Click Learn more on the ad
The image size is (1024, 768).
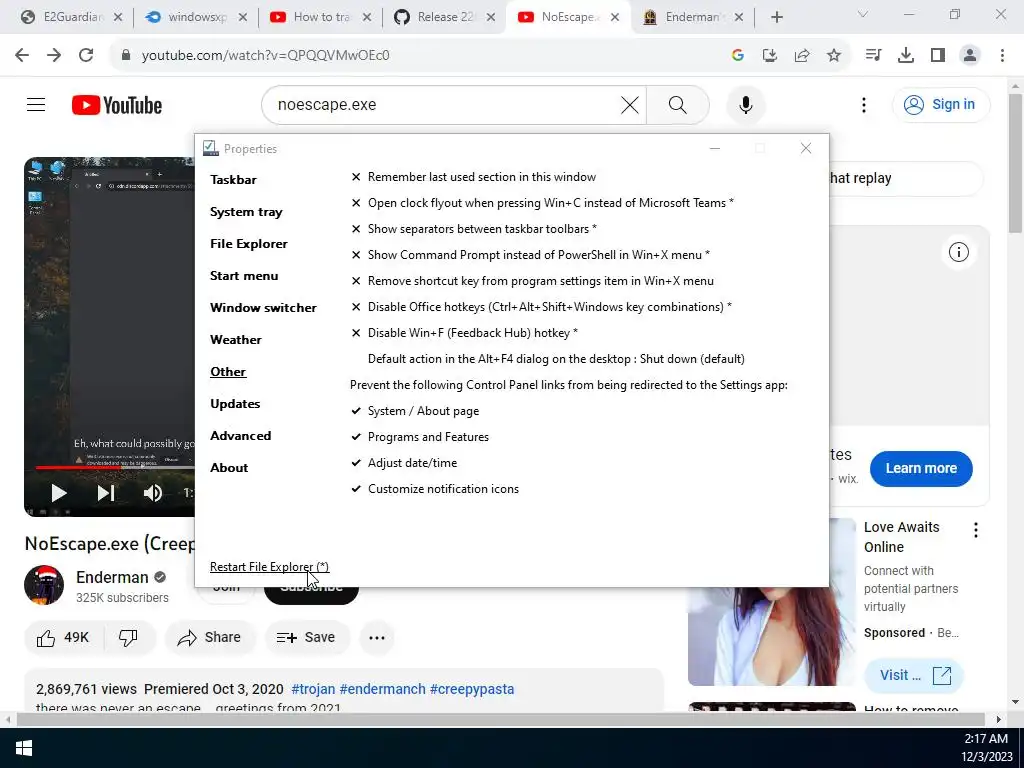click(x=921, y=468)
